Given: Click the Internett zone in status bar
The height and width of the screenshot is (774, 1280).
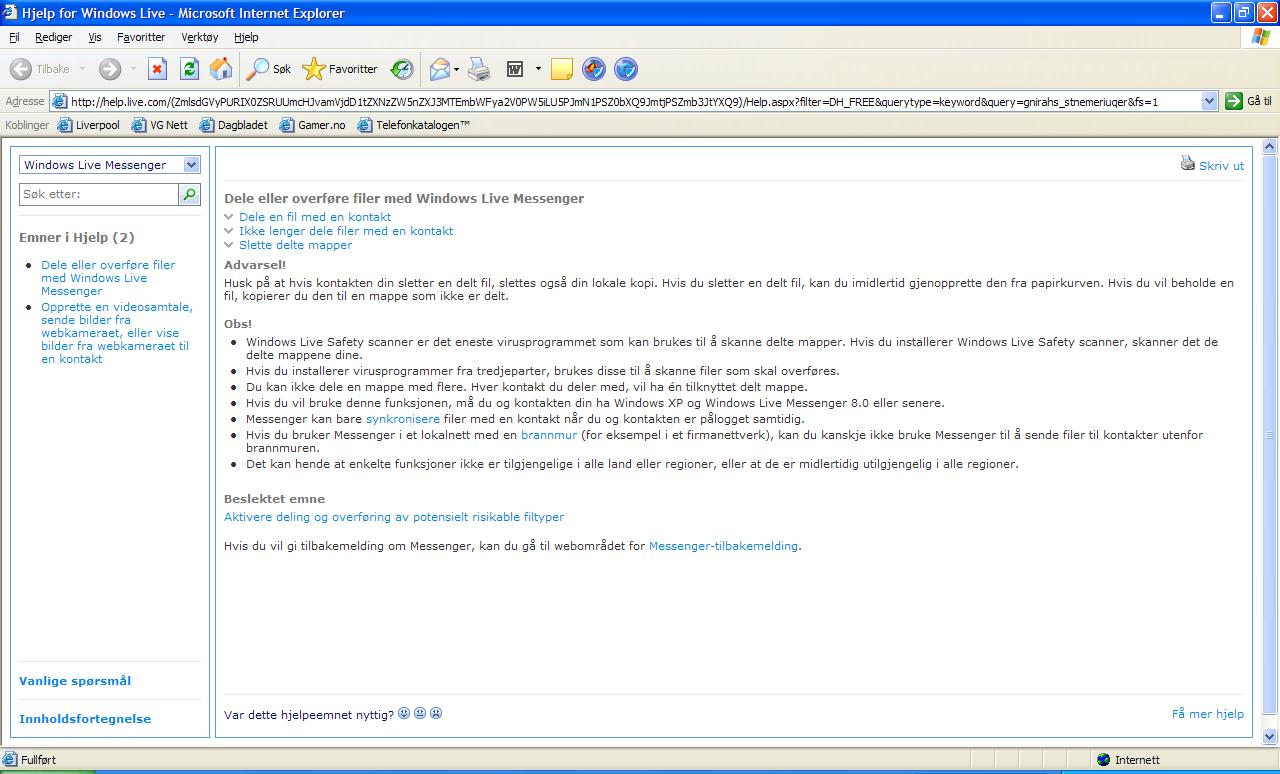Looking at the screenshot, I should tap(1128, 760).
